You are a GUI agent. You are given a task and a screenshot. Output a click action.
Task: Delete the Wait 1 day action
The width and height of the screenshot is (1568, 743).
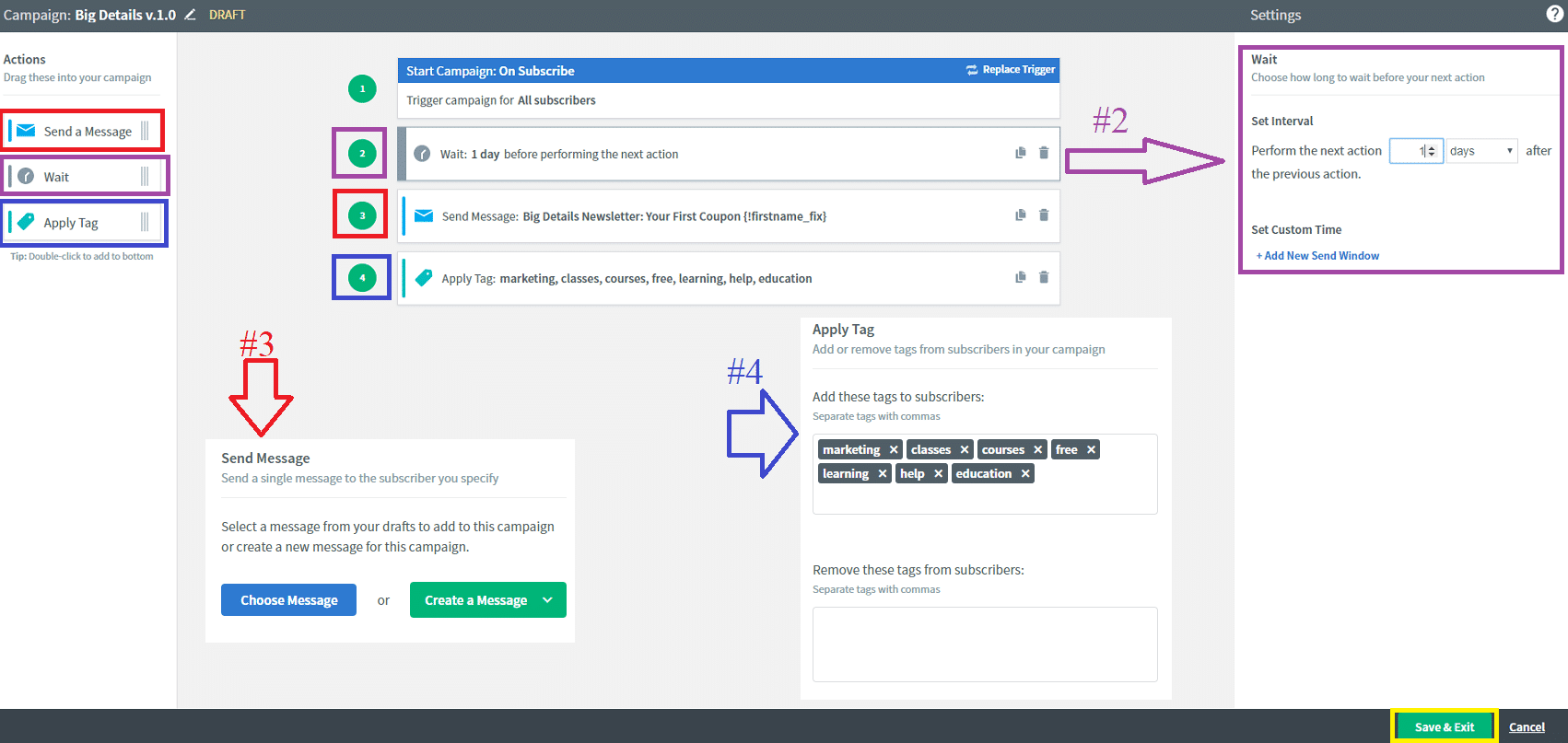pos(1044,153)
